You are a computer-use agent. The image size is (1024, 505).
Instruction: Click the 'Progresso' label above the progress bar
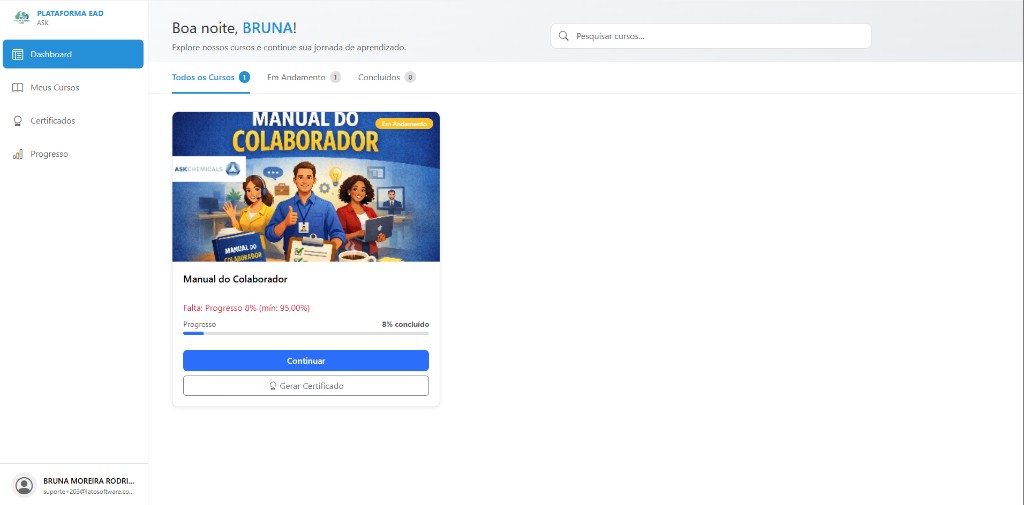[x=199, y=324]
